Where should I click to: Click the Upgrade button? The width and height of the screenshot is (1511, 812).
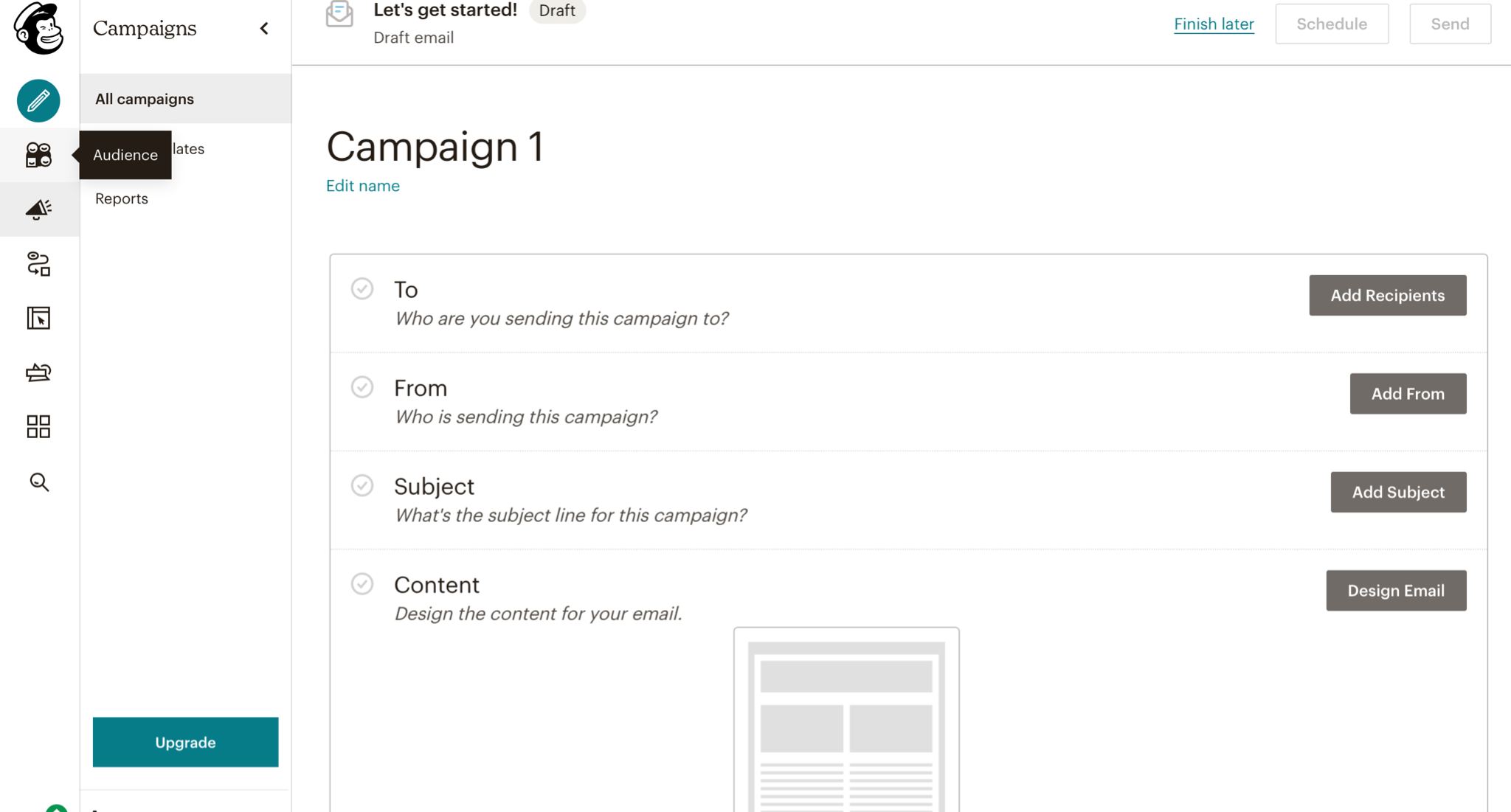[x=185, y=742]
